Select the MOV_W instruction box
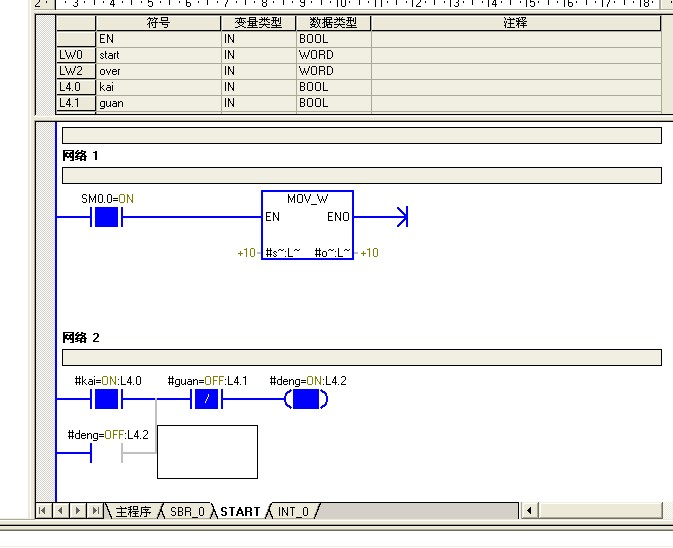Screen dimensions: 673x548 click(307, 225)
